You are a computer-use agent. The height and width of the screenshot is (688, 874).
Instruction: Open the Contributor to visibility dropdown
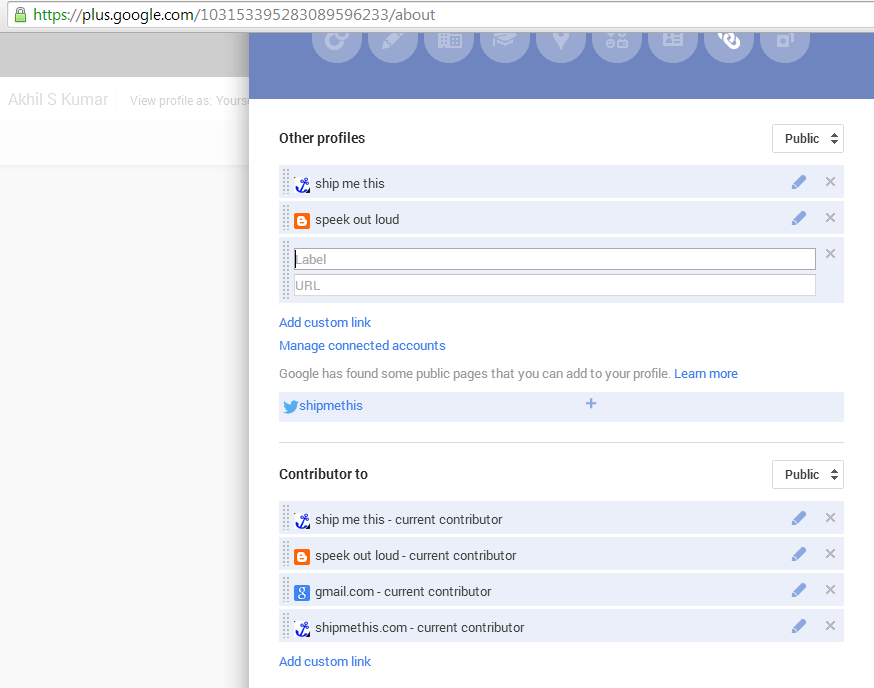point(808,474)
